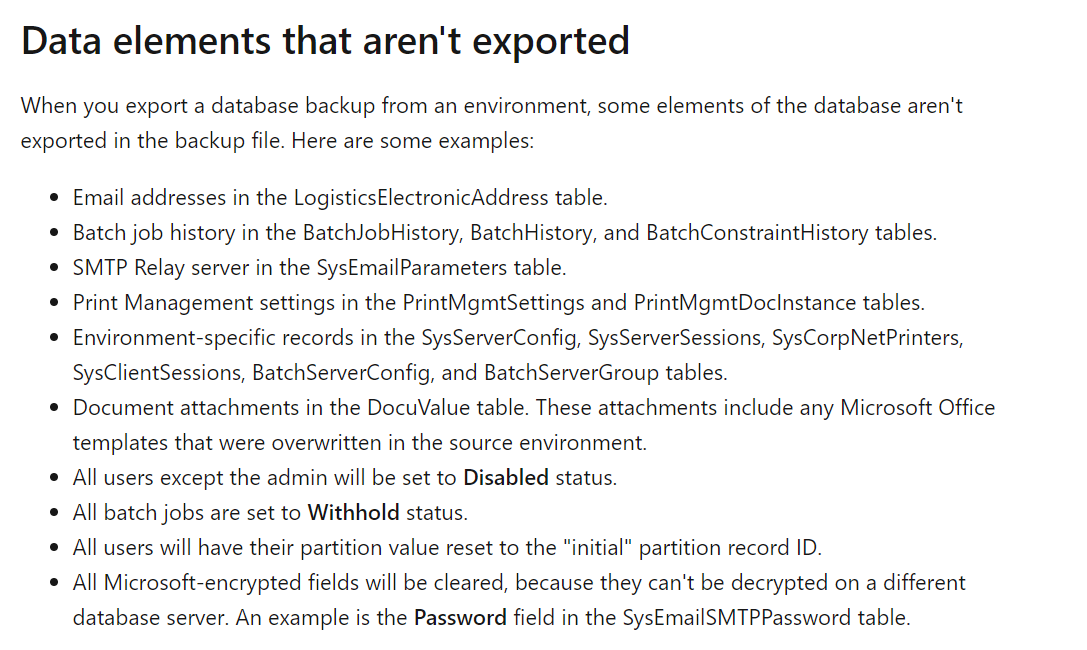Viewport: 1087px width, 650px height.
Task: Click the heading "Data elements that aren't exported"
Action: (325, 40)
